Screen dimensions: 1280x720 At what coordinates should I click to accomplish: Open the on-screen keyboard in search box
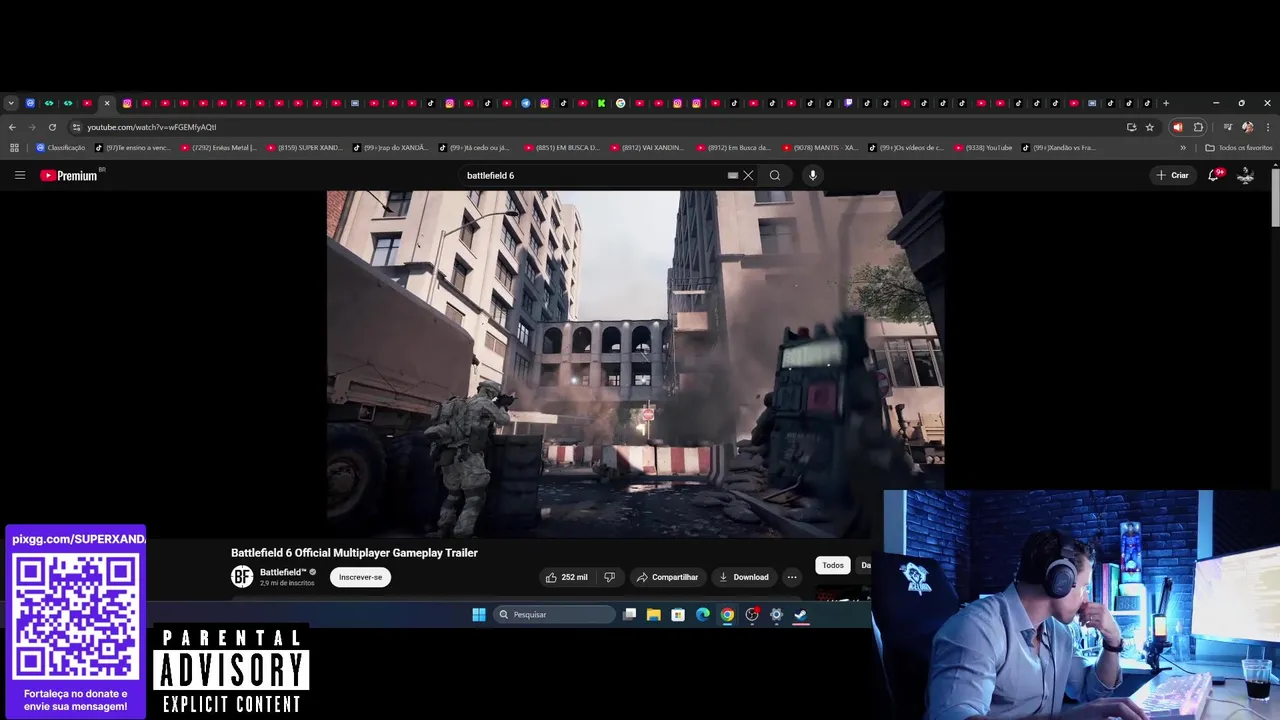point(733,175)
